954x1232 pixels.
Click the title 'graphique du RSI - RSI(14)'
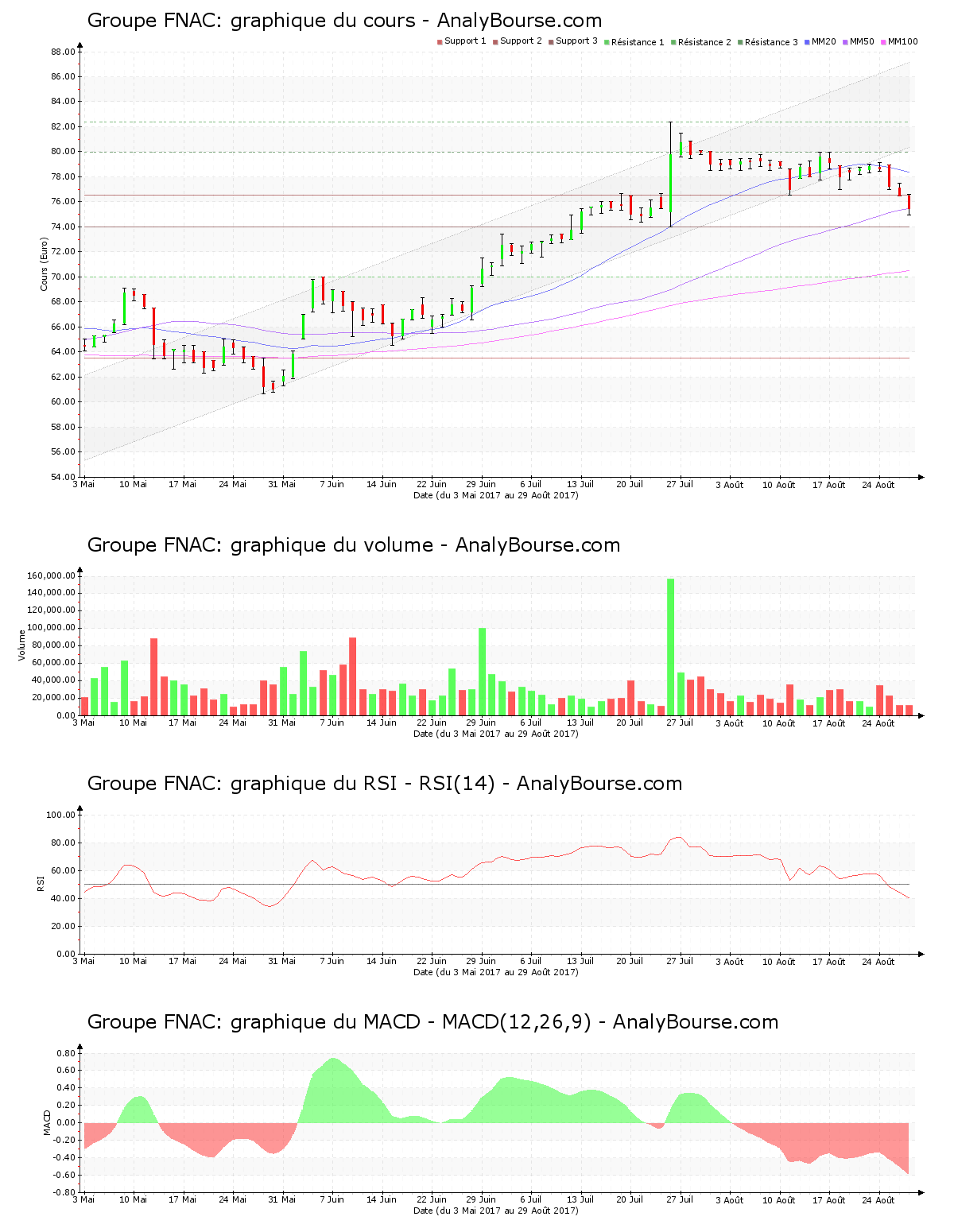pyautogui.click(x=363, y=784)
